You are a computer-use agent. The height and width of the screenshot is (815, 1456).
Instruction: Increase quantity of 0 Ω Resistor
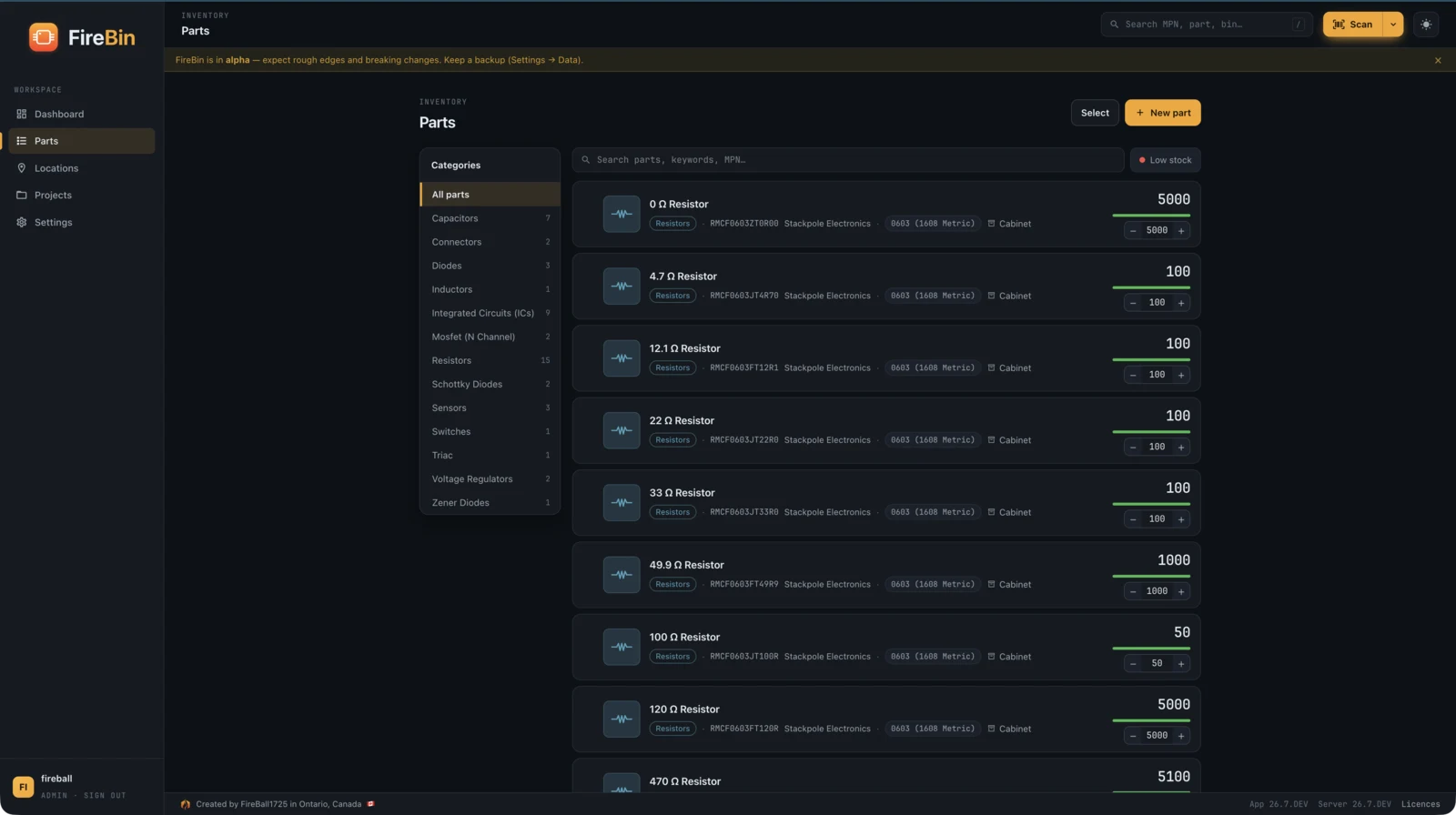point(1181,231)
